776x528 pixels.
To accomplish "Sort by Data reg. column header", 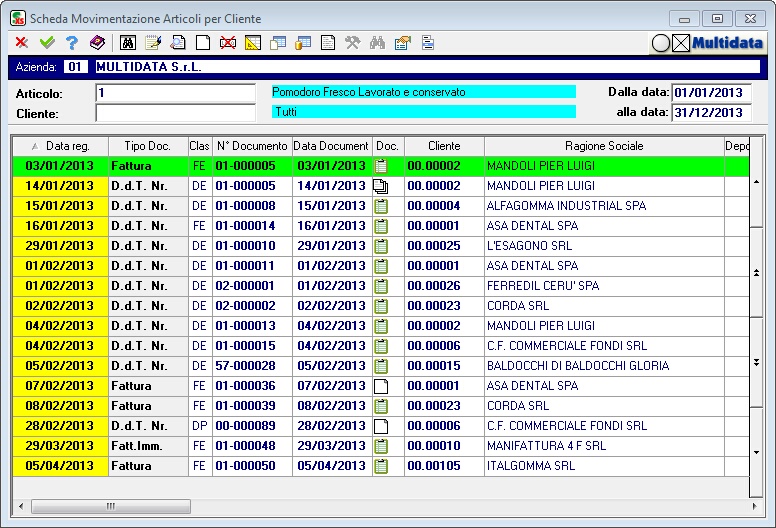I will pyautogui.click(x=60, y=146).
